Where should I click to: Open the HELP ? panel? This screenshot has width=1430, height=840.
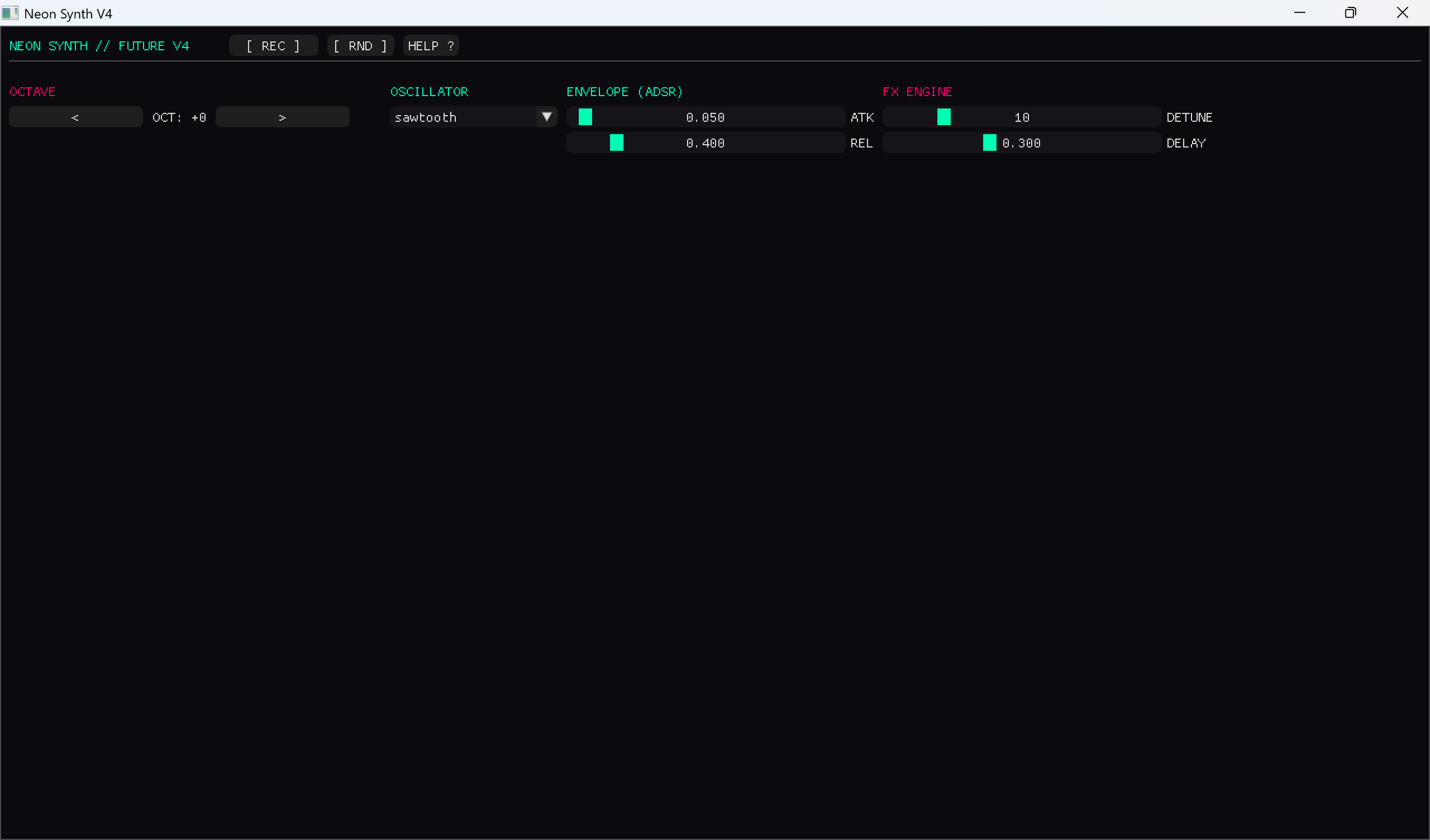coord(430,46)
